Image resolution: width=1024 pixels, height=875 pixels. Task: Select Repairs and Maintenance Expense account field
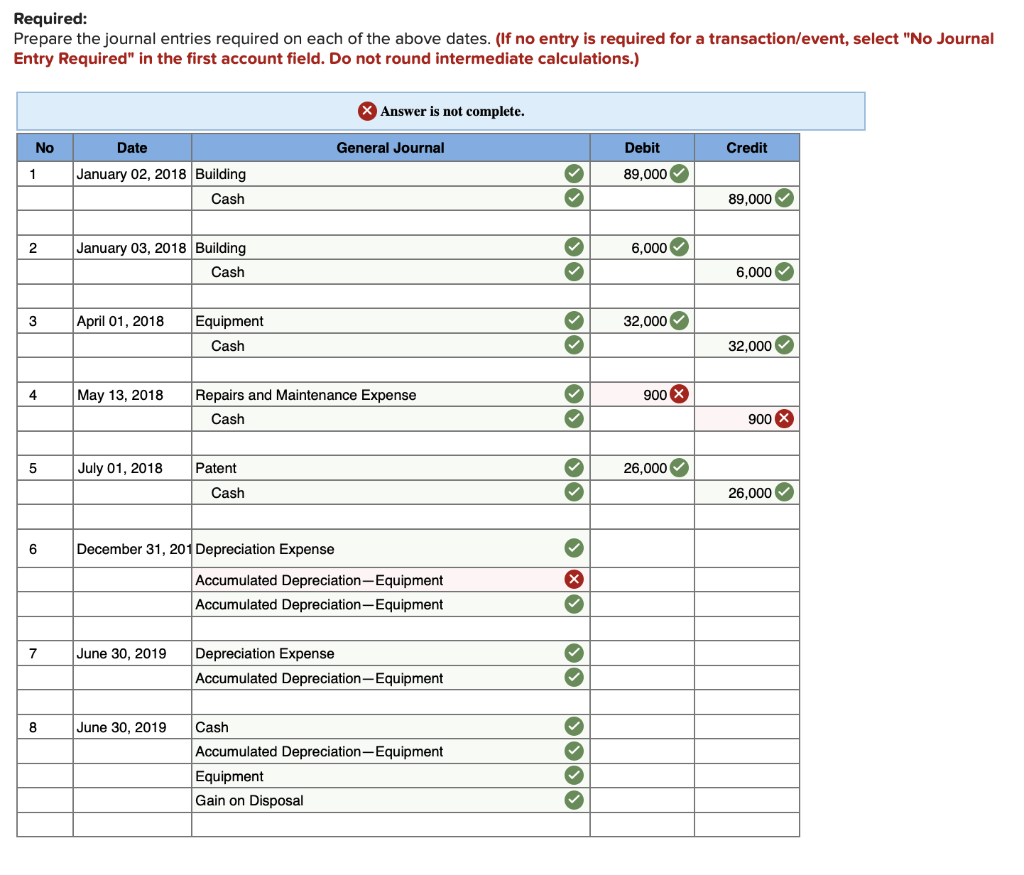click(391, 394)
